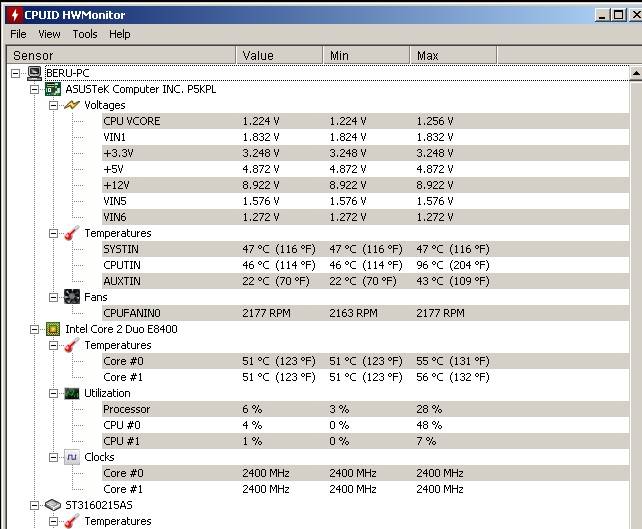Screen dimensions: 642x529
Task: Click the Value column header
Action: coord(280,55)
